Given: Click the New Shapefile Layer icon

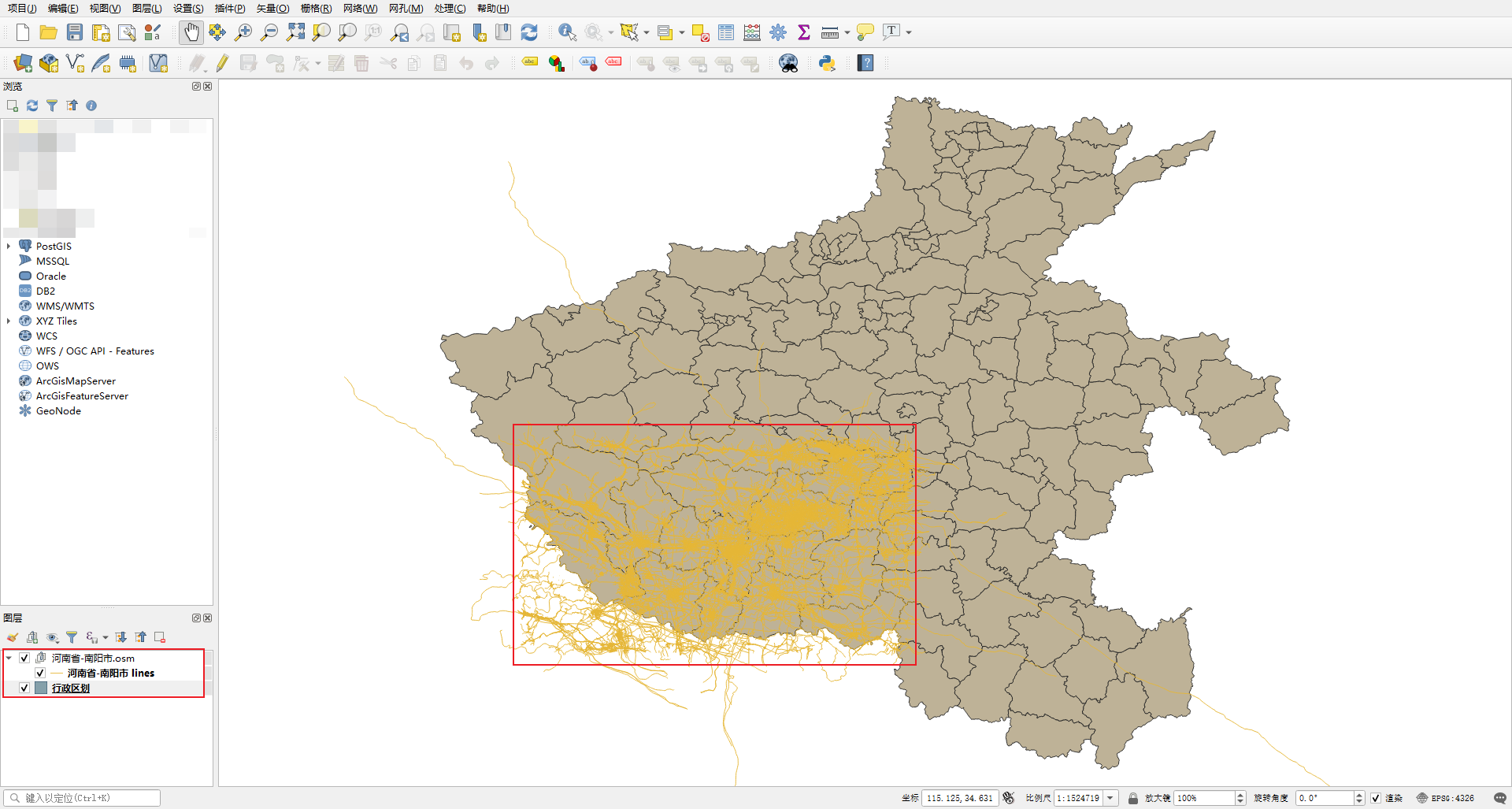Looking at the screenshot, I should pyautogui.click(x=75, y=63).
